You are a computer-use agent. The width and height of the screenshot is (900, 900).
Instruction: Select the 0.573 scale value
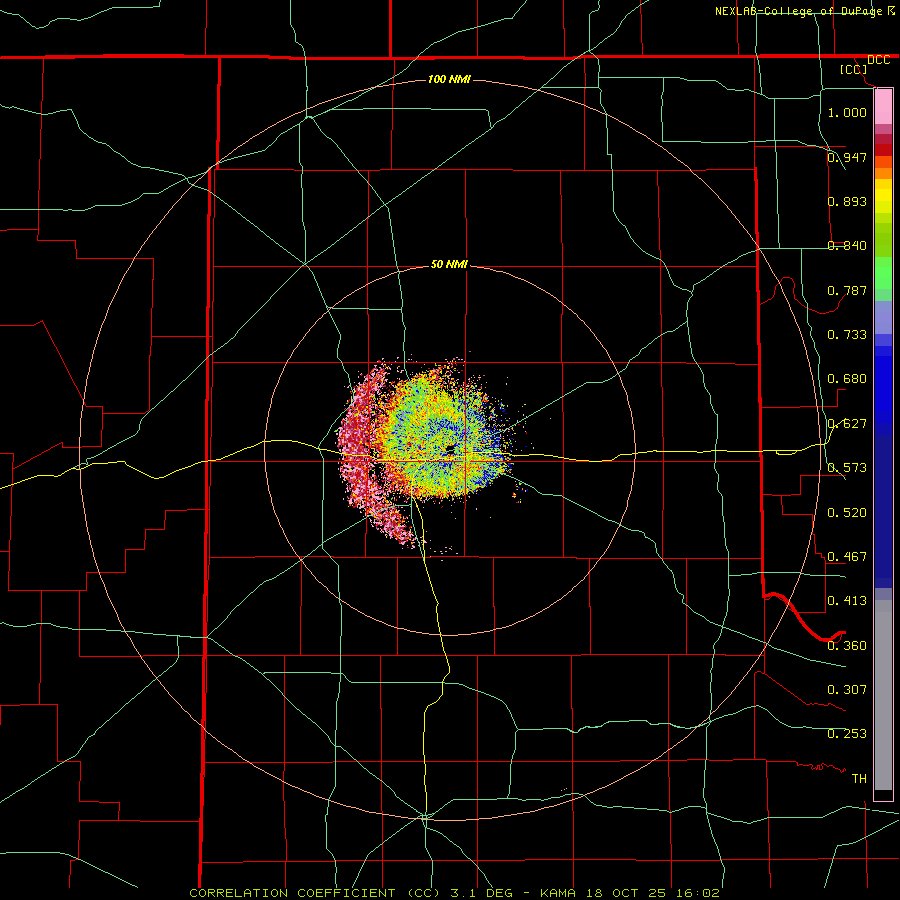[x=847, y=468]
